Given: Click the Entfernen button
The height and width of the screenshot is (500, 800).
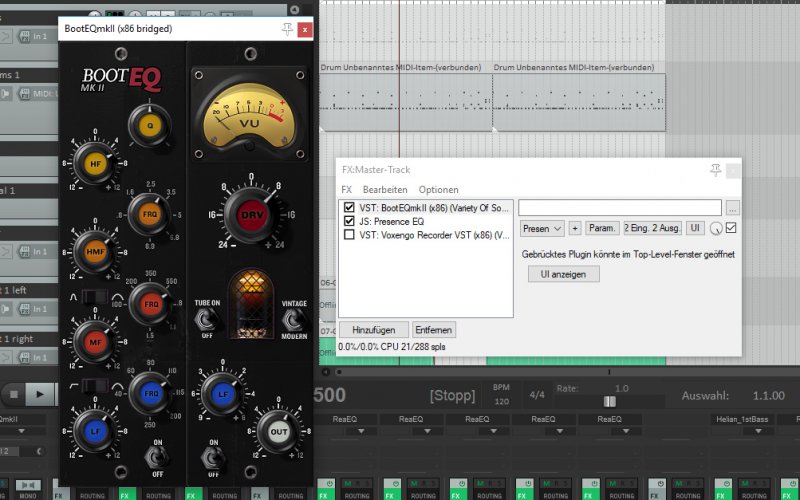Looking at the screenshot, I should click(x=433, y=330).
